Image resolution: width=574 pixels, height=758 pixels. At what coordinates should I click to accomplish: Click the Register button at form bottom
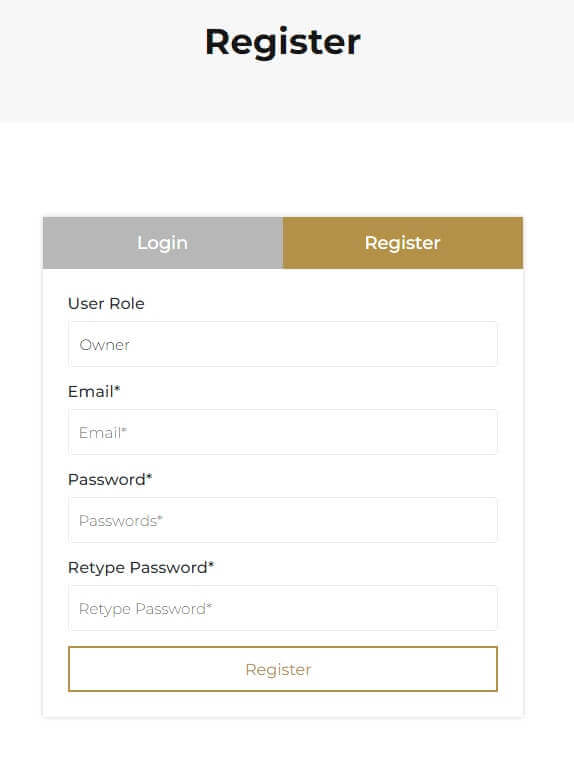pos(283,669)
